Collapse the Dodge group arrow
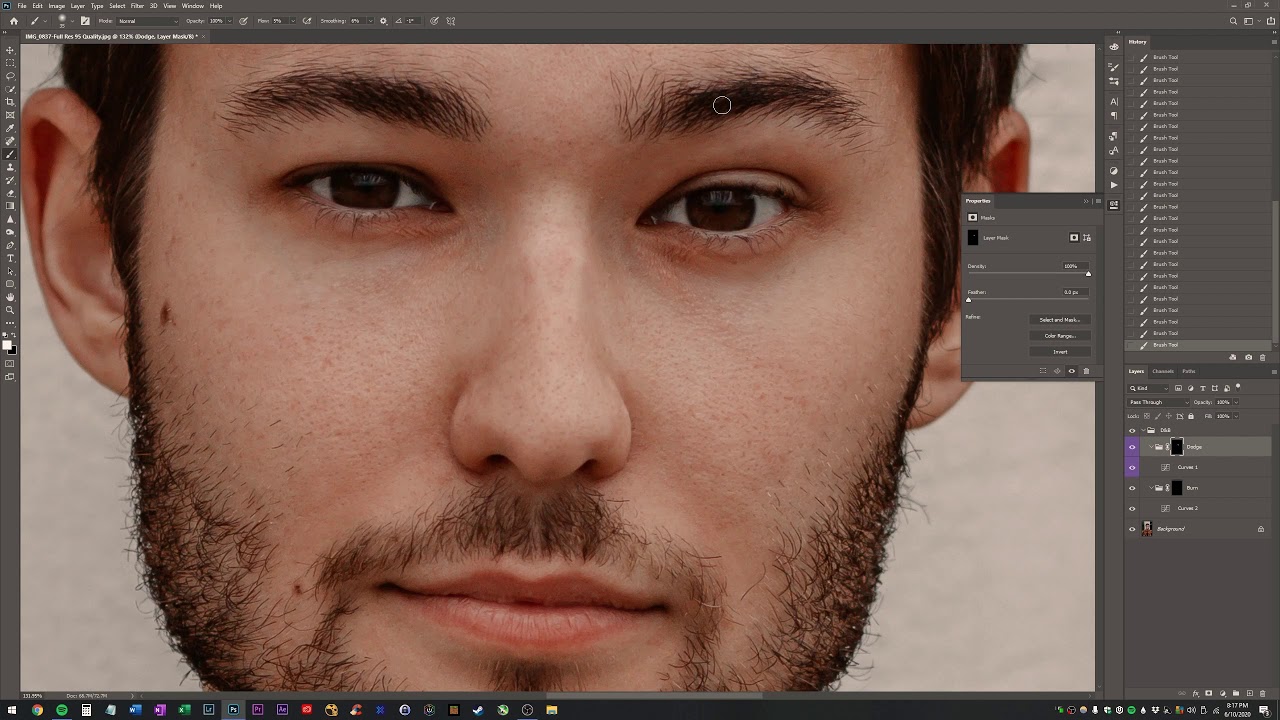Screen dimensions: 1280x720 (x=1151, y=447)
